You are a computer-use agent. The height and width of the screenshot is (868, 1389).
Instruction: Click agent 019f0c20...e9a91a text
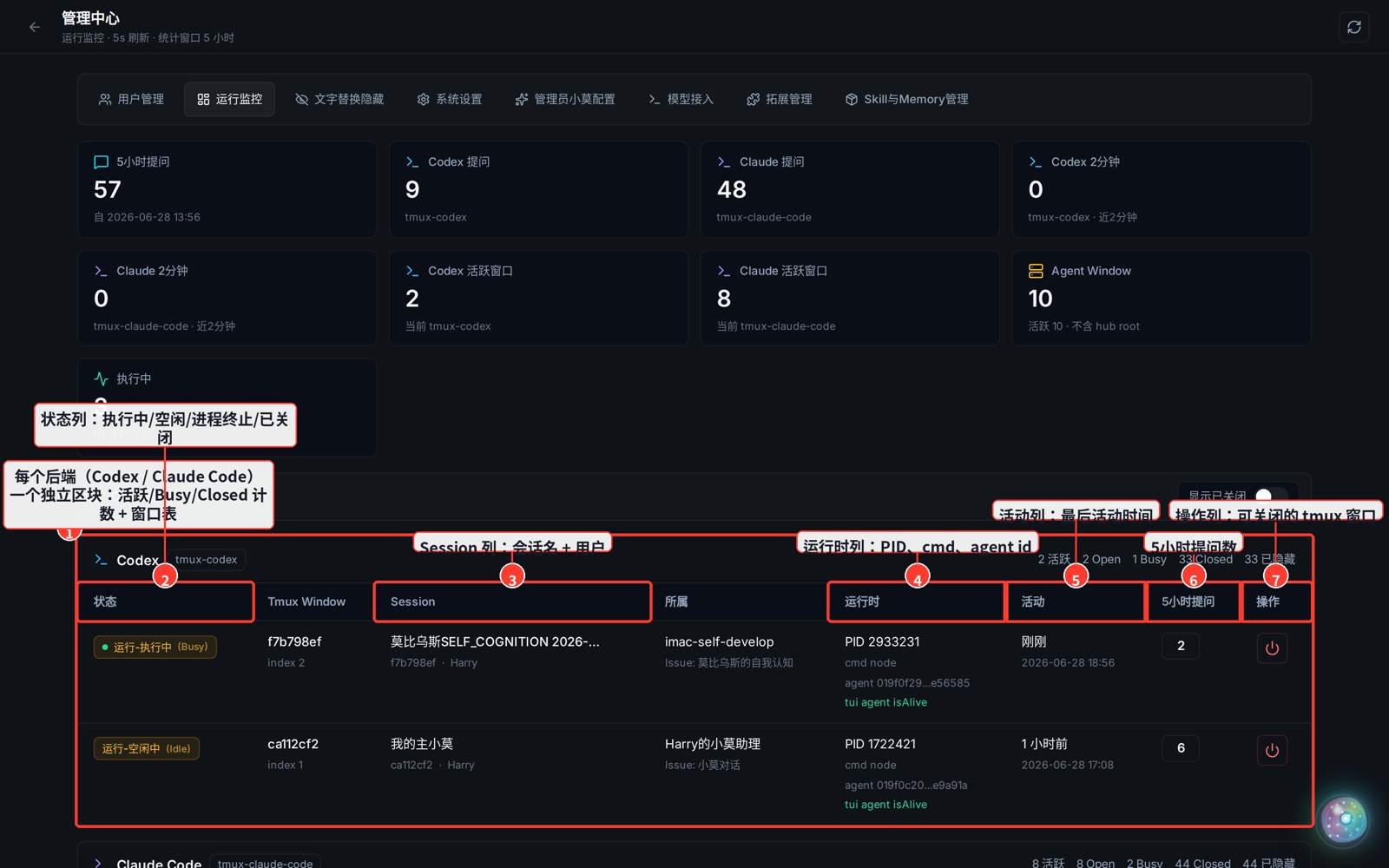pyautogui.click(x=905, y=785)
